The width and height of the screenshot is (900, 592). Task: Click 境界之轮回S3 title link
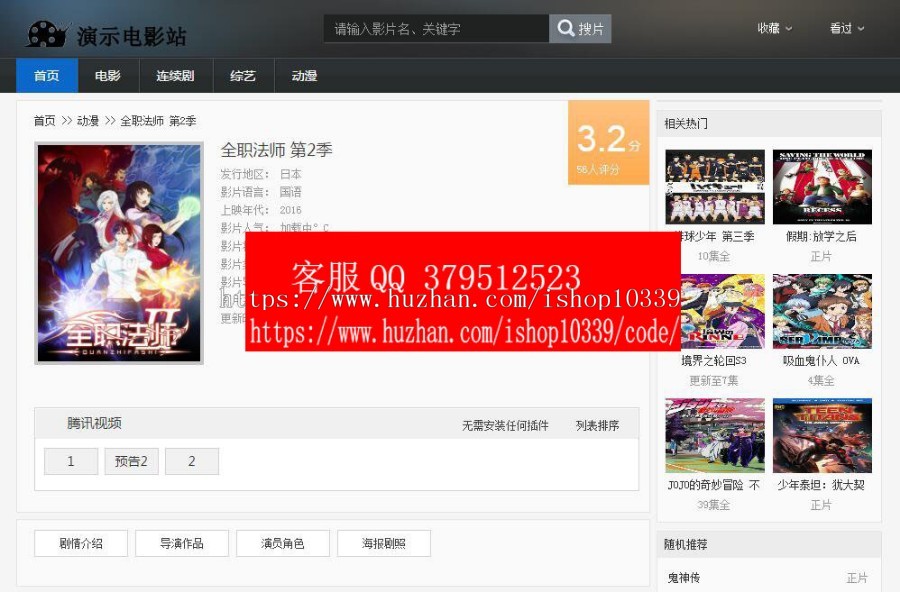point(714,361)
